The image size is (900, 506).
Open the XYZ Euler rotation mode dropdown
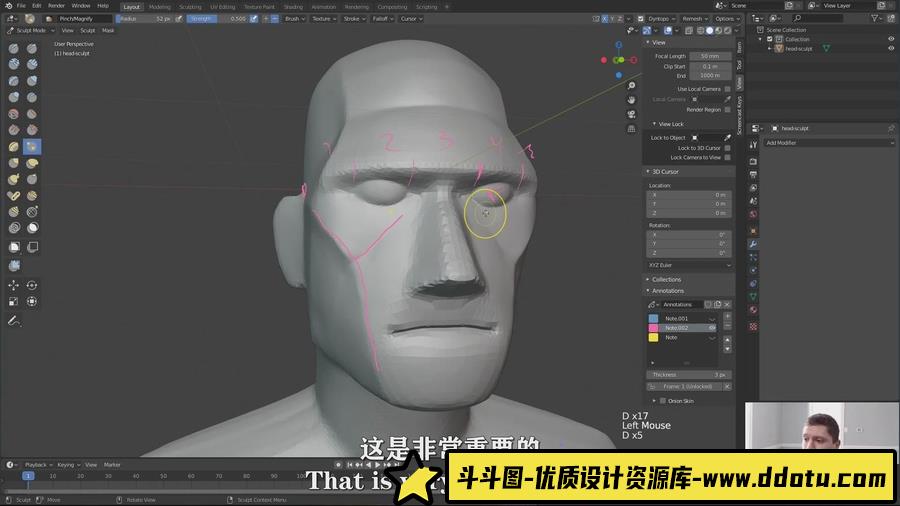689,266
